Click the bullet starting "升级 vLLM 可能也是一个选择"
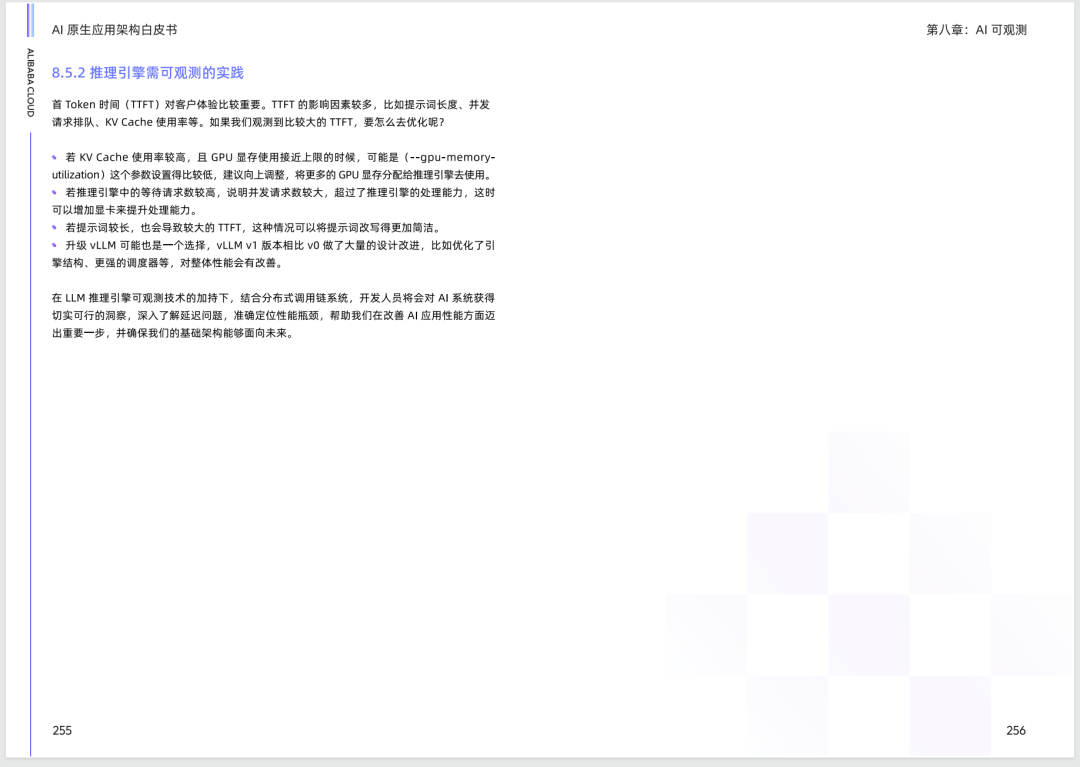 pos(273,254)
